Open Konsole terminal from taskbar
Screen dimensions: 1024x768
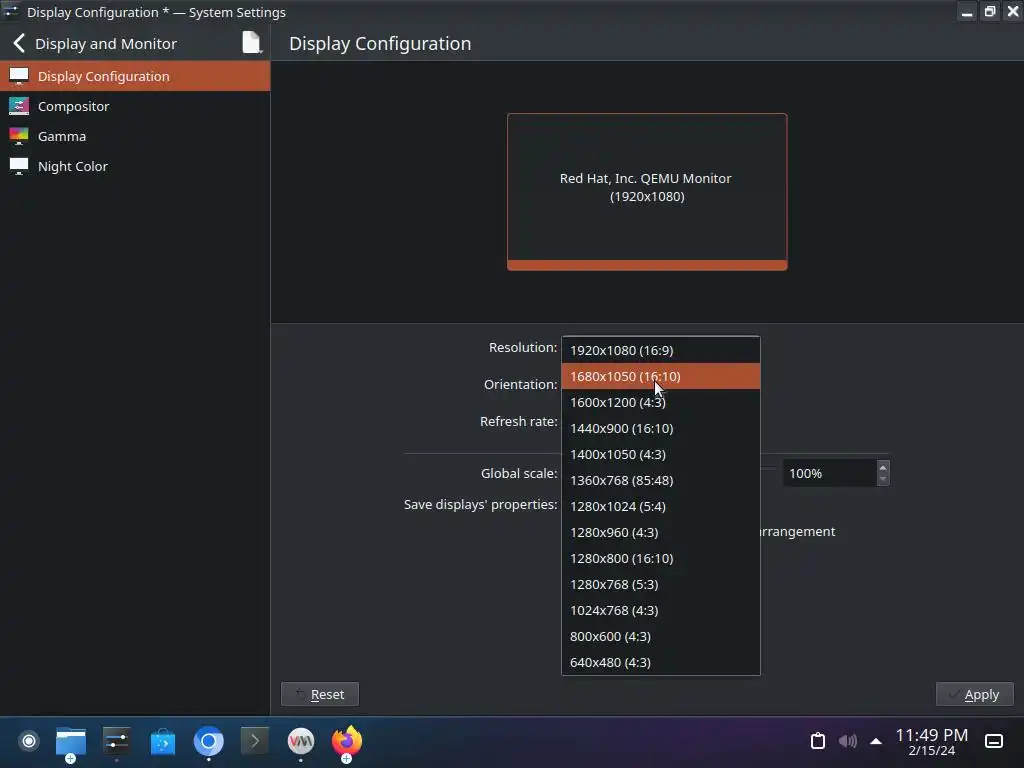click(x=255, y=741)
